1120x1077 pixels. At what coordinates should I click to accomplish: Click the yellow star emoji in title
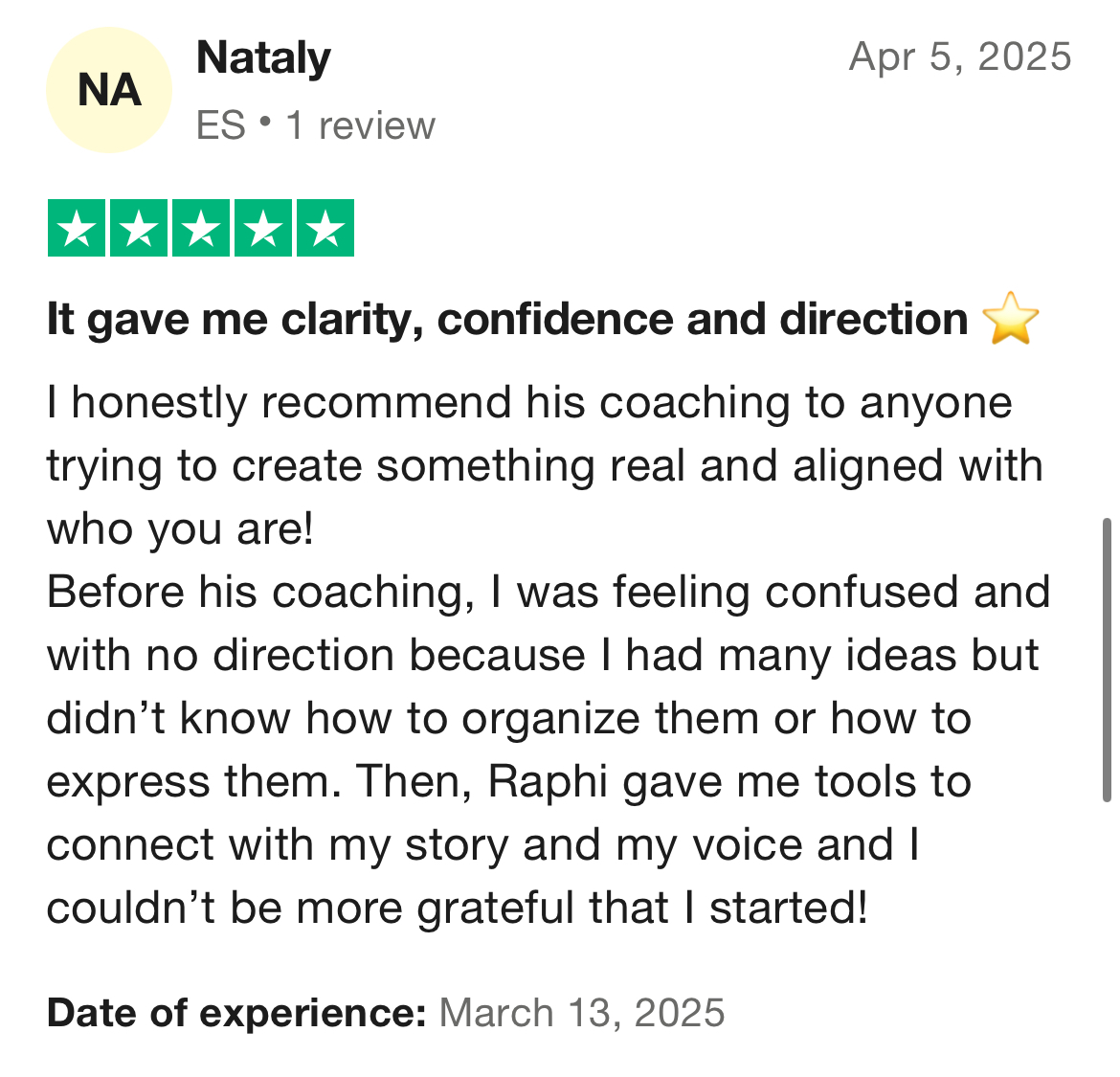1011,319
